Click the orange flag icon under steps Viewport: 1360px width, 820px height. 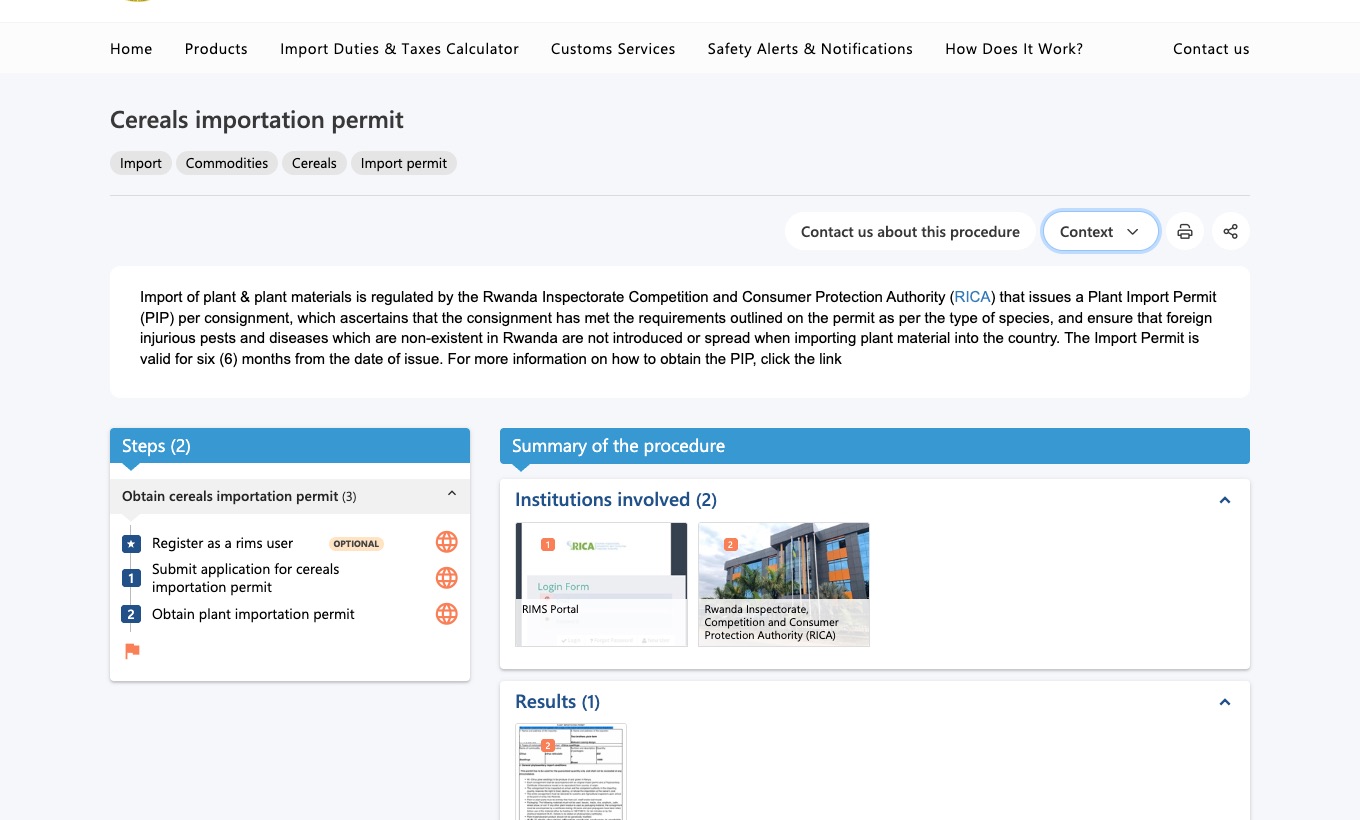[132, 651]
